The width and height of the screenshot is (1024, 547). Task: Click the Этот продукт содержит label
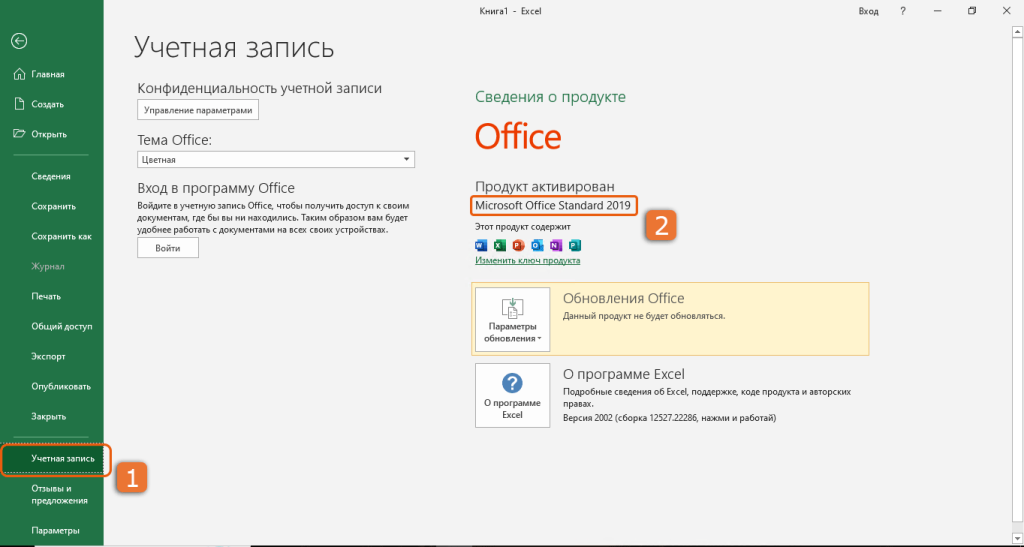[x=523, y=227]
